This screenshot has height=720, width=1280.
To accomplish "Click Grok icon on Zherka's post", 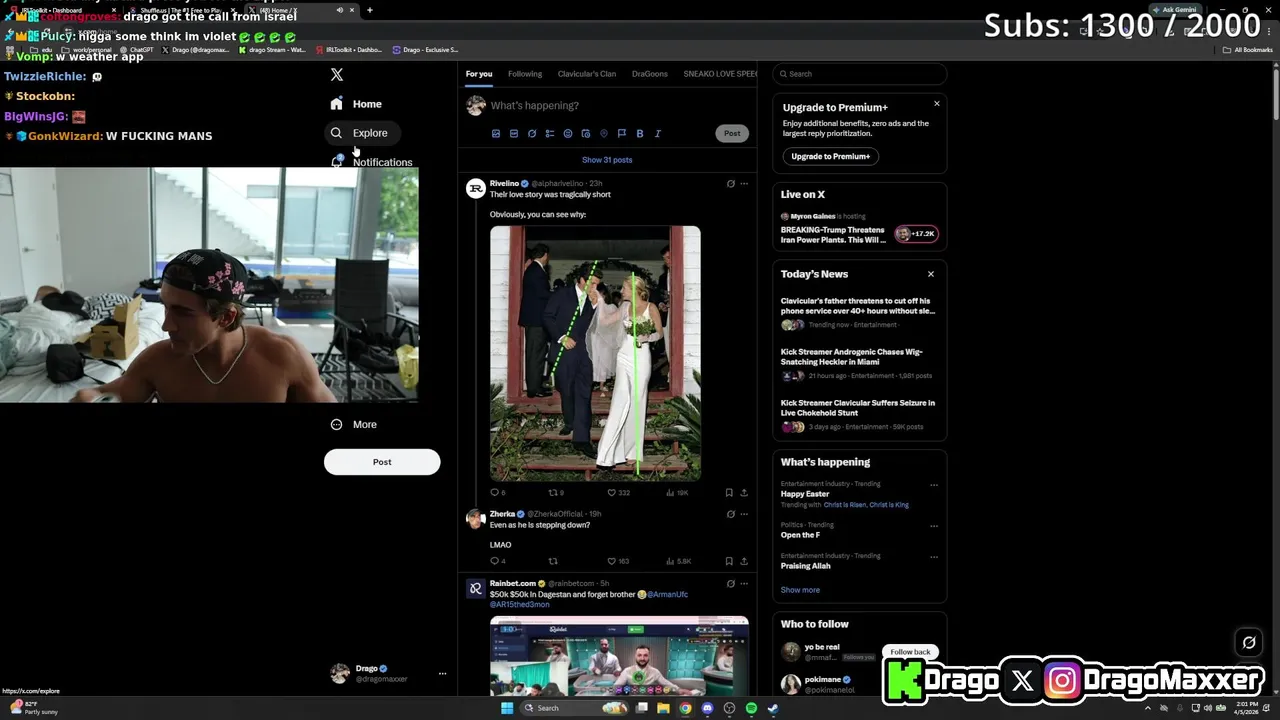I will point(730,514).
